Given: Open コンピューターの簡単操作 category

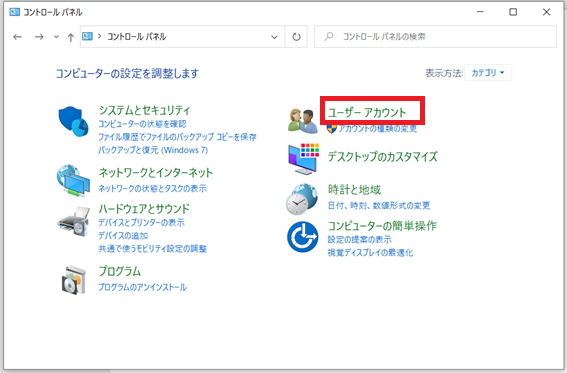Looking at the screenshot, I should [x=382, y=226].
